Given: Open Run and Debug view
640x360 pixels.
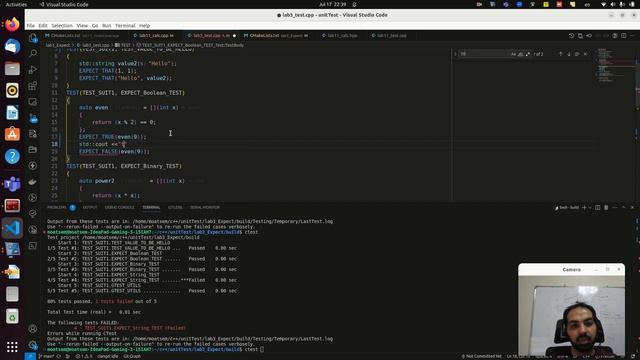Looking at the screenshot, I should point(33,70).
